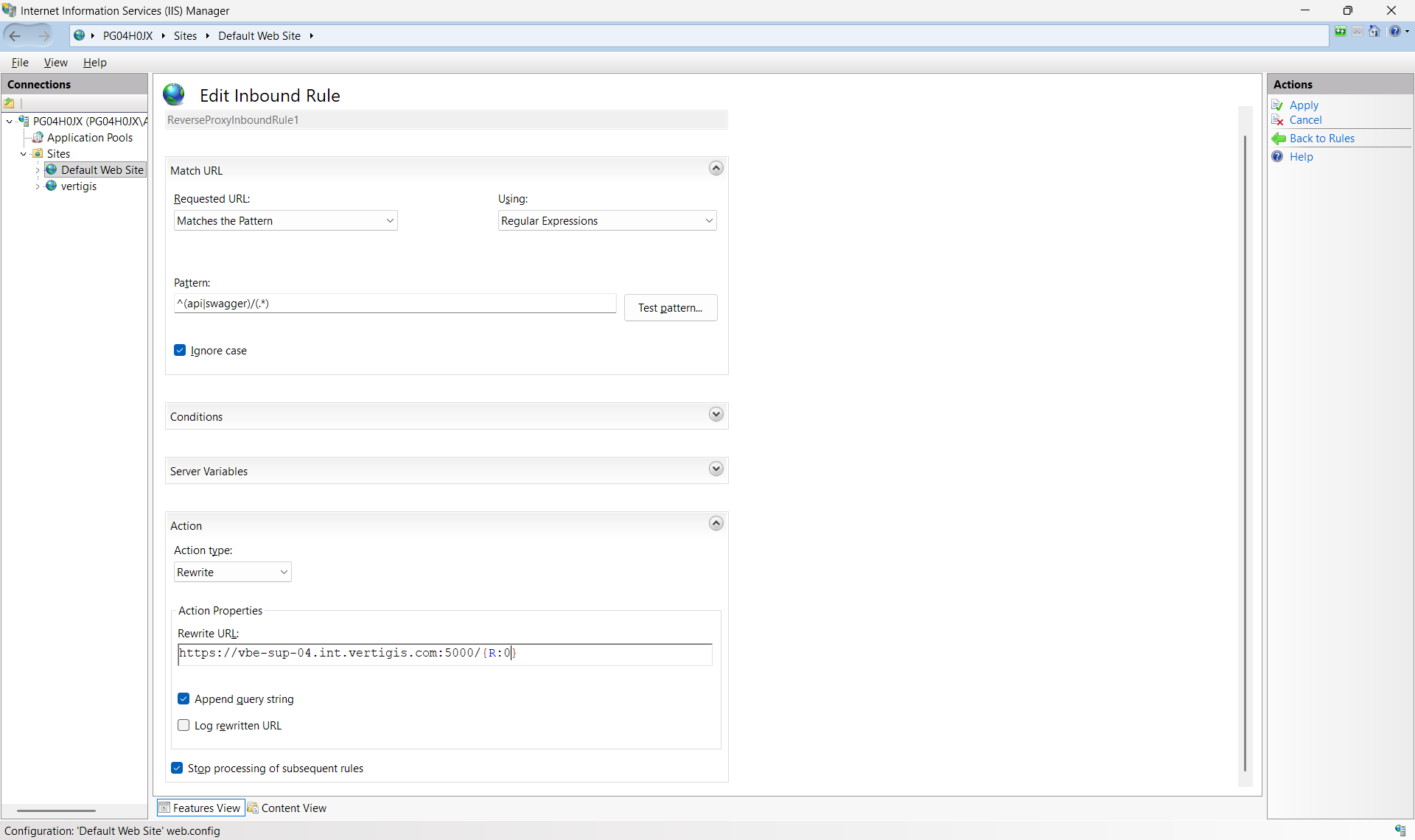Open the Using Regular Expressions dropdown
1415x840 pixels.
[x=607, y=221]
